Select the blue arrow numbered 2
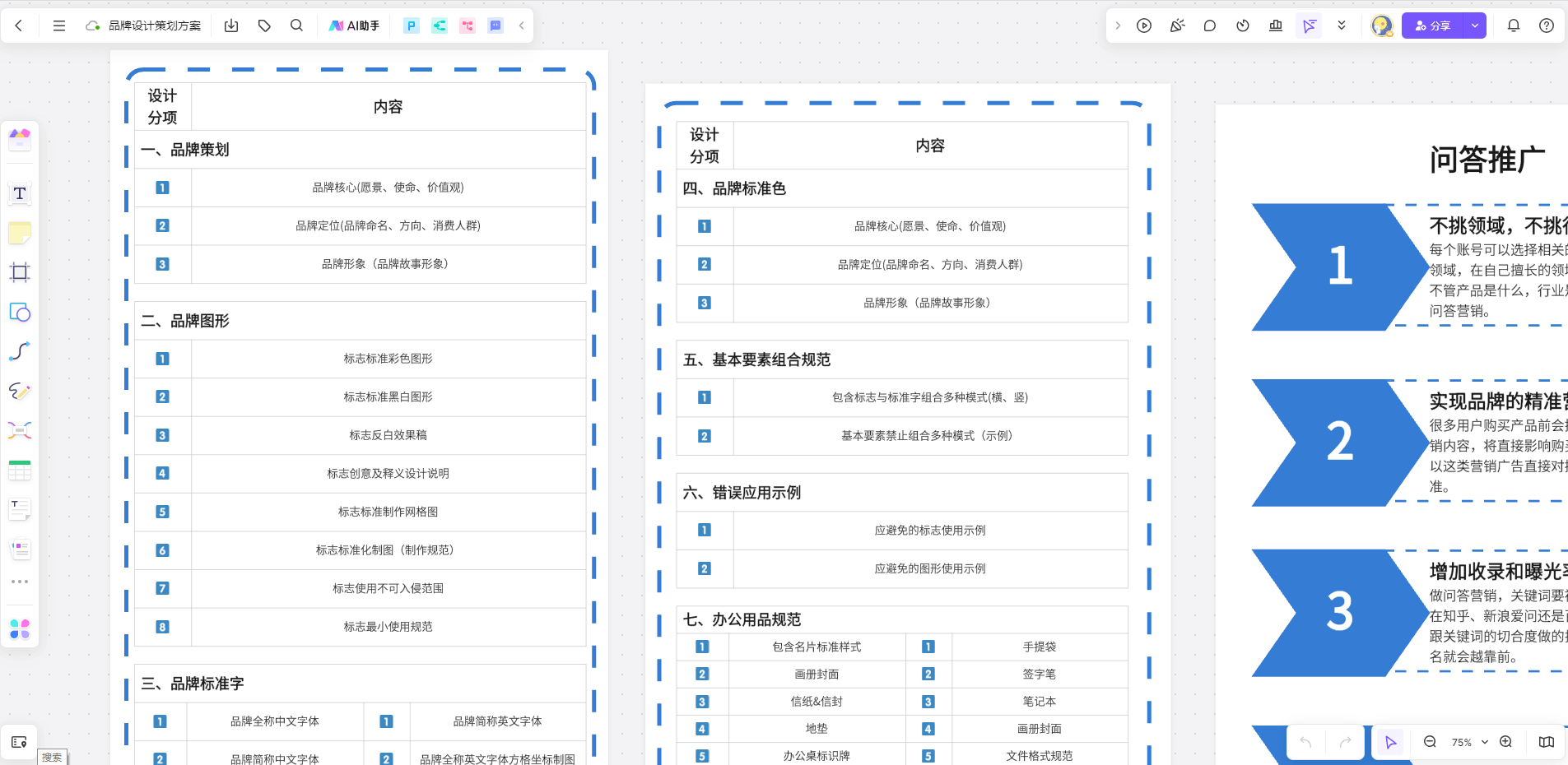This screenshot has width=1568, height=765. (x=1340, y=443)
